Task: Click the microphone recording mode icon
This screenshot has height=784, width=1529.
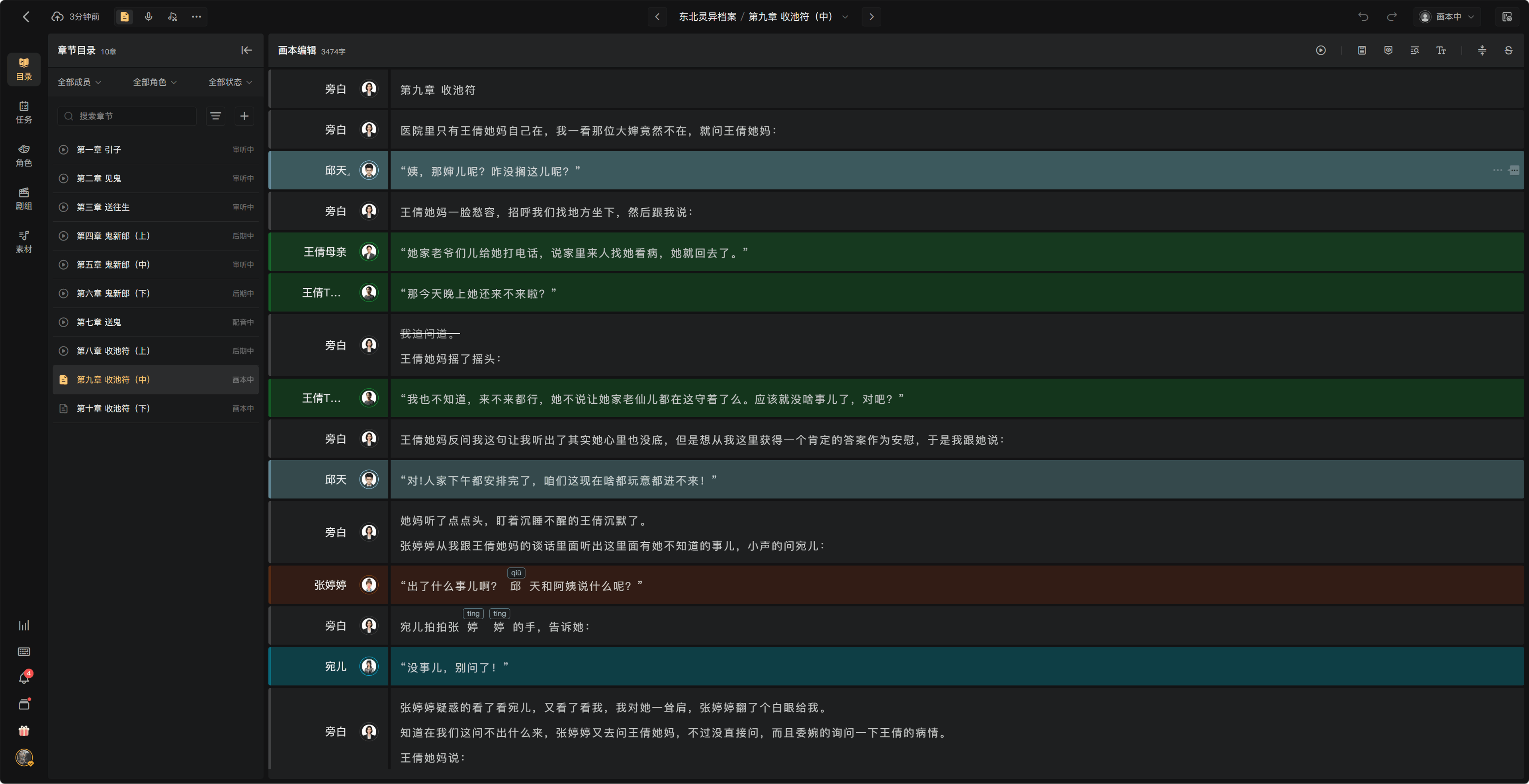Action: click(x=149, y=17)
